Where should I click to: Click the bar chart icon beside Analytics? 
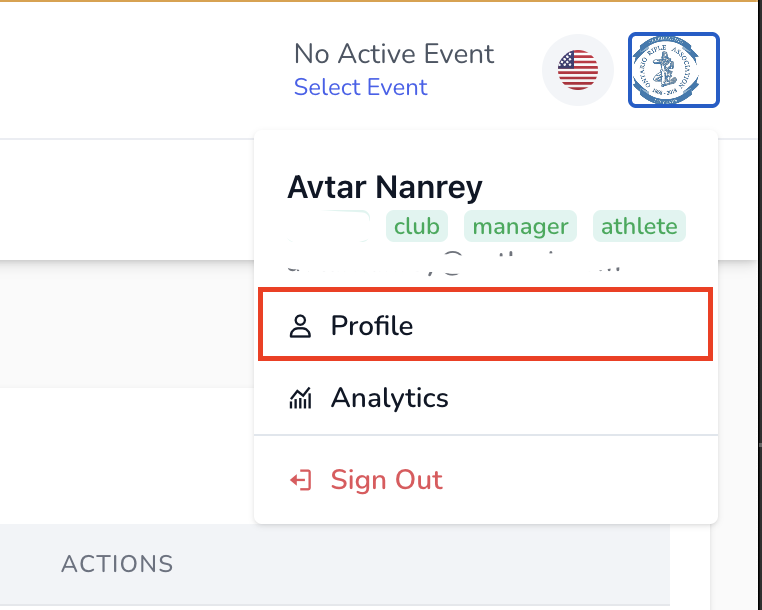[300, 398]
